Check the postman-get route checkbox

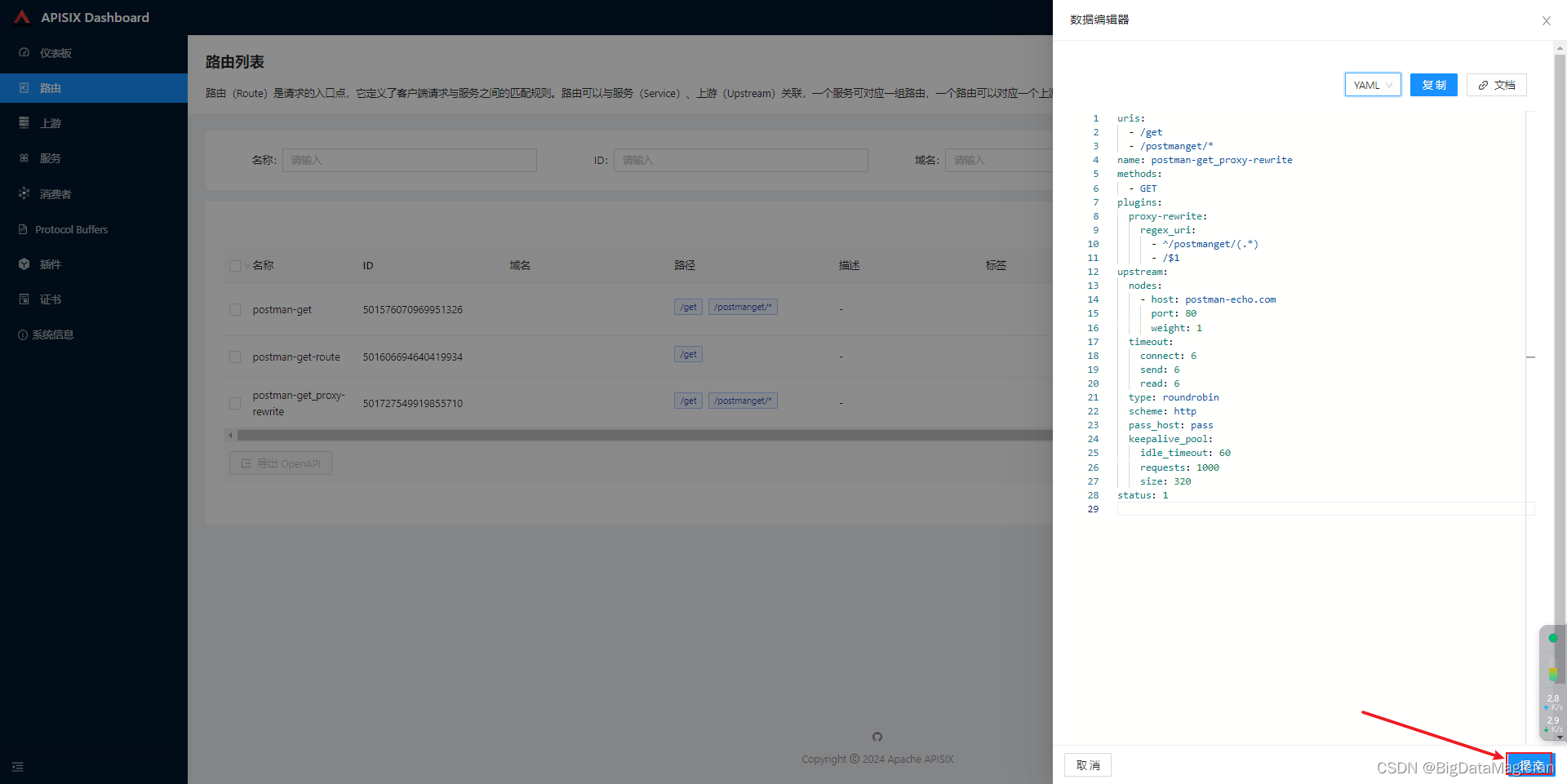[x=234, y=309]
